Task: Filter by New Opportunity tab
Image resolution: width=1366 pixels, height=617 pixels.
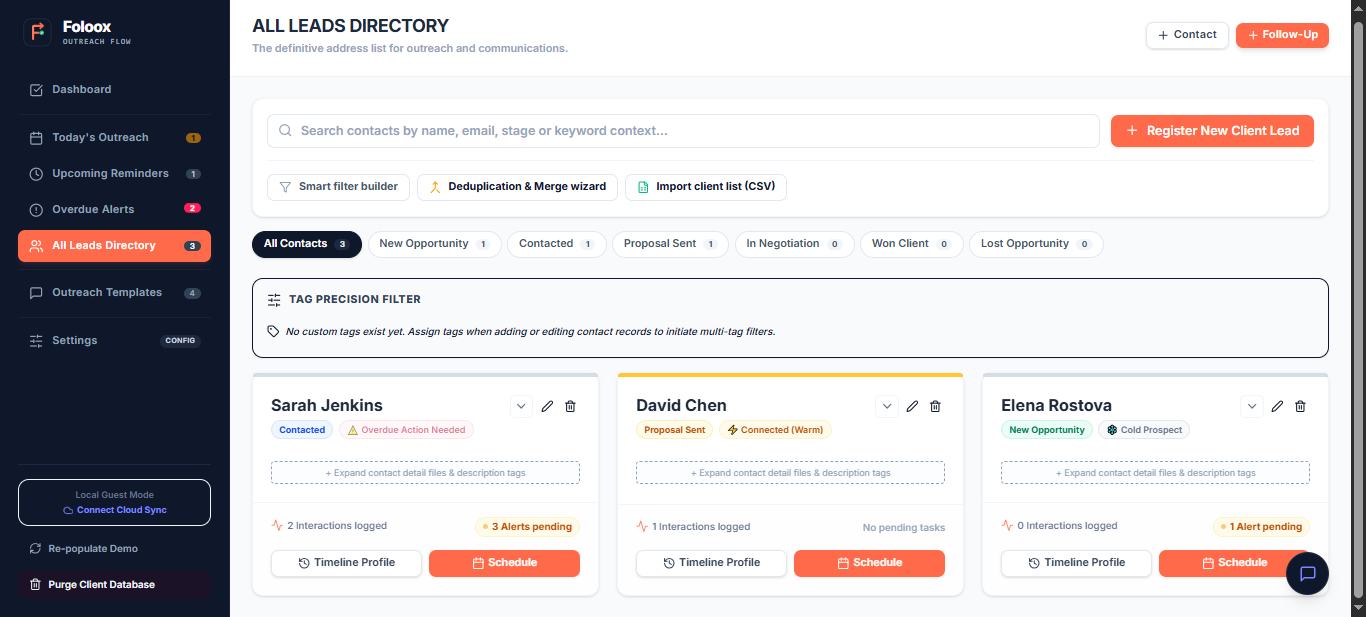Action: click(x=434, y=244)
